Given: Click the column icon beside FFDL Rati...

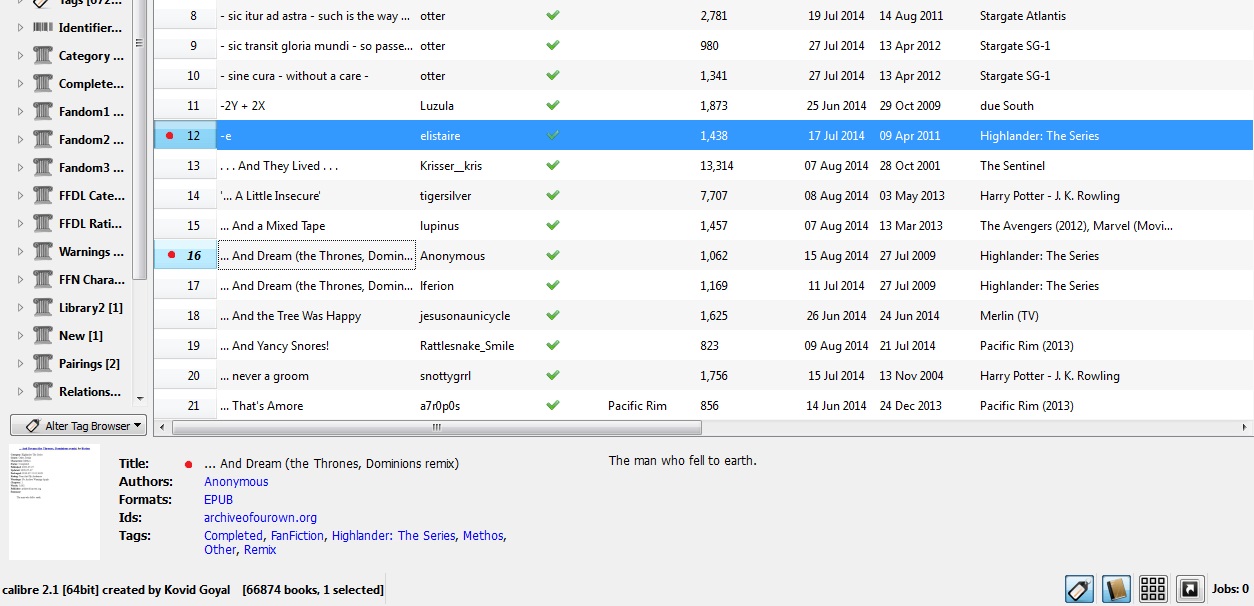Looking at the screenshot, I should click(42, 224).
